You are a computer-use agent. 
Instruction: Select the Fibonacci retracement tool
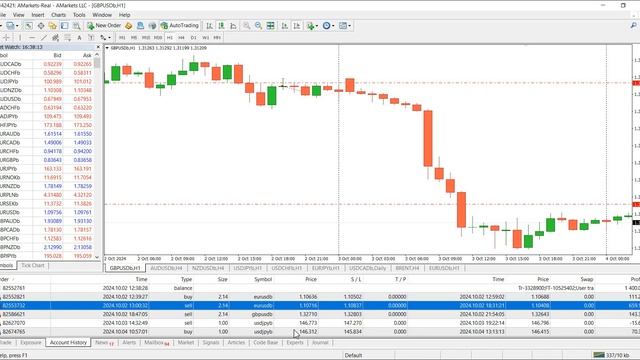coord(67,38)
